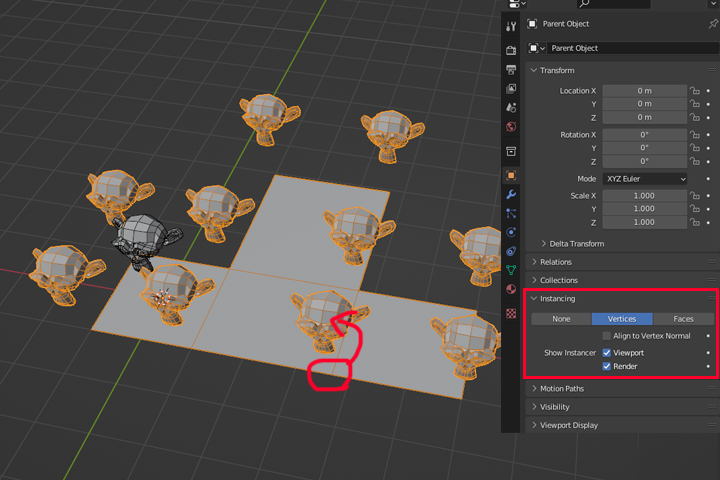Viewport: 720px width, 480px height.
Task: Open the Modifiers wrench tab
Action: tap(511, 194)
